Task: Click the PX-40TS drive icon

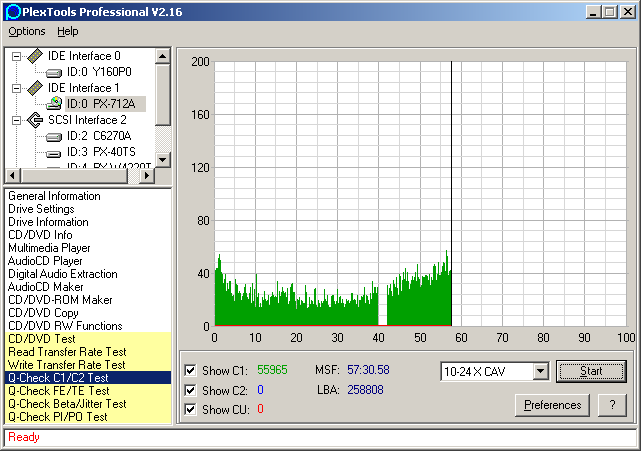Action: (54, 153)
